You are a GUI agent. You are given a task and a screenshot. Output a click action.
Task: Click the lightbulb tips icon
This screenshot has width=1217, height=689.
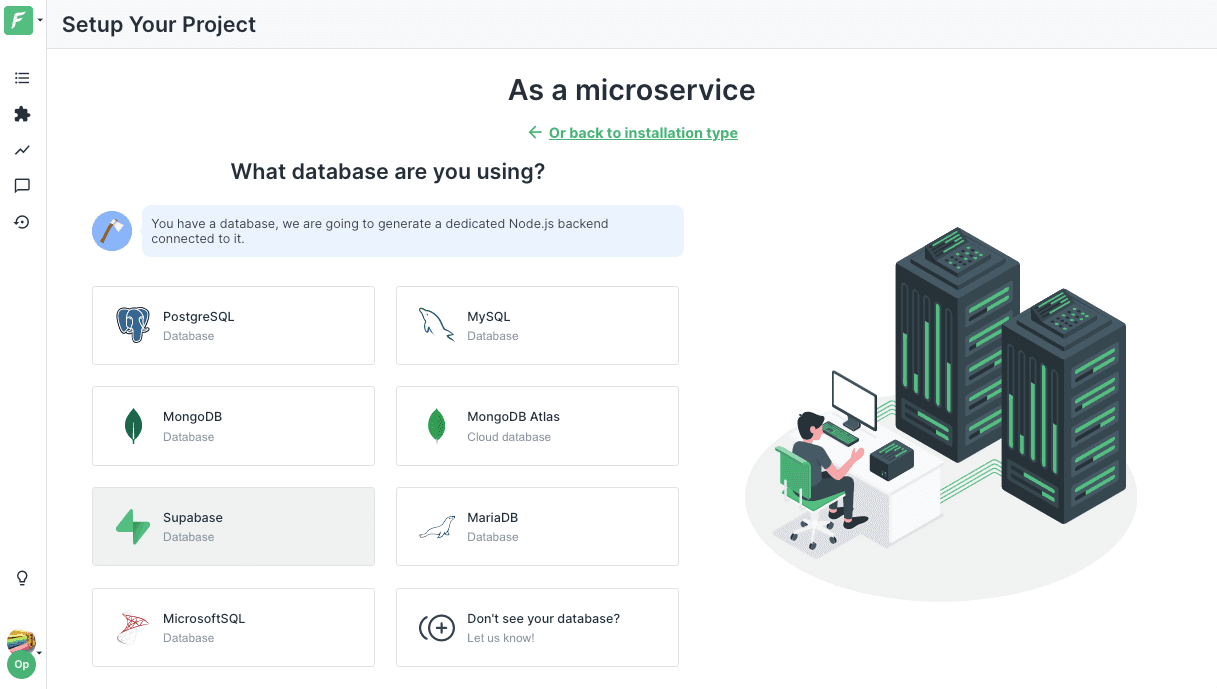[22, 578]
